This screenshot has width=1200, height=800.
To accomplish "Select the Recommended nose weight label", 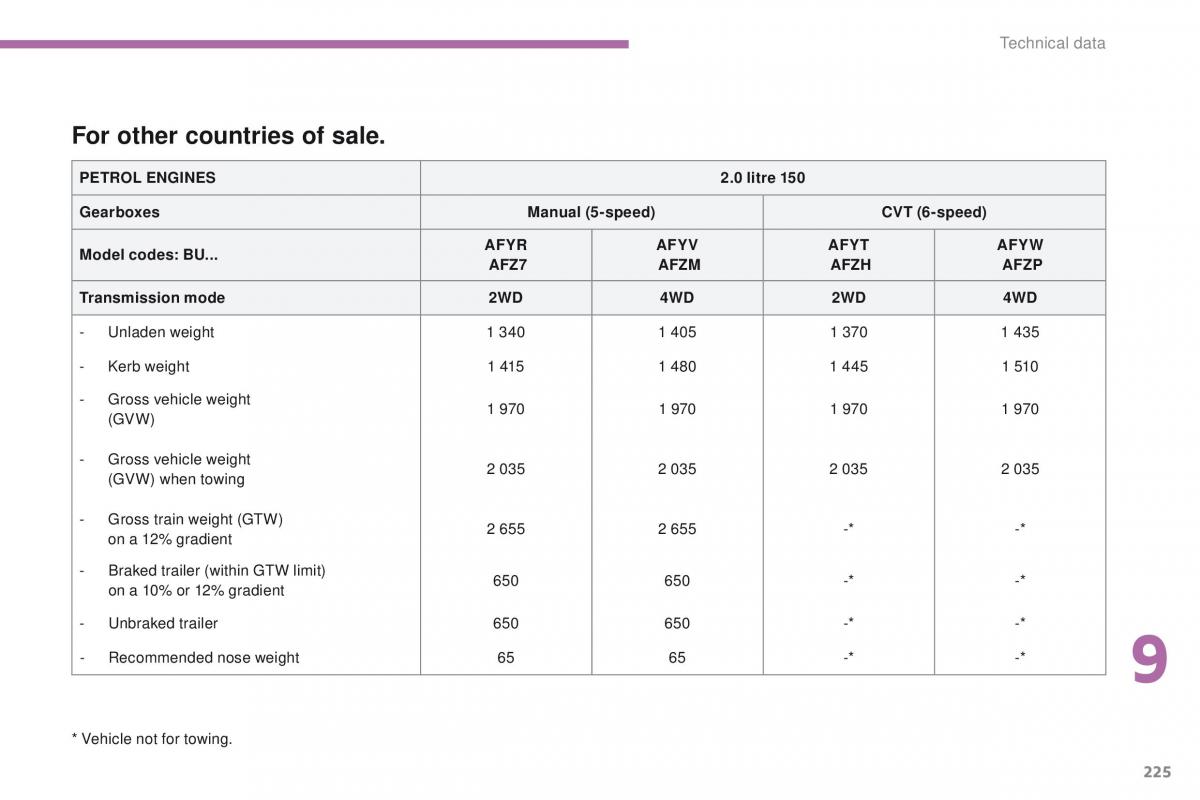I will pos(203,657).
